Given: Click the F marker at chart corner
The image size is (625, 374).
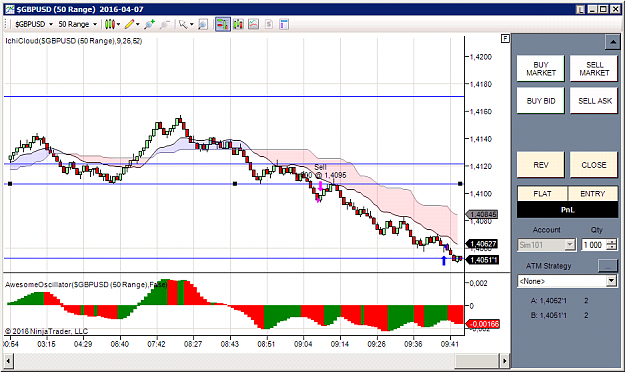Looking at the screenshot, I should coord(505,38).
